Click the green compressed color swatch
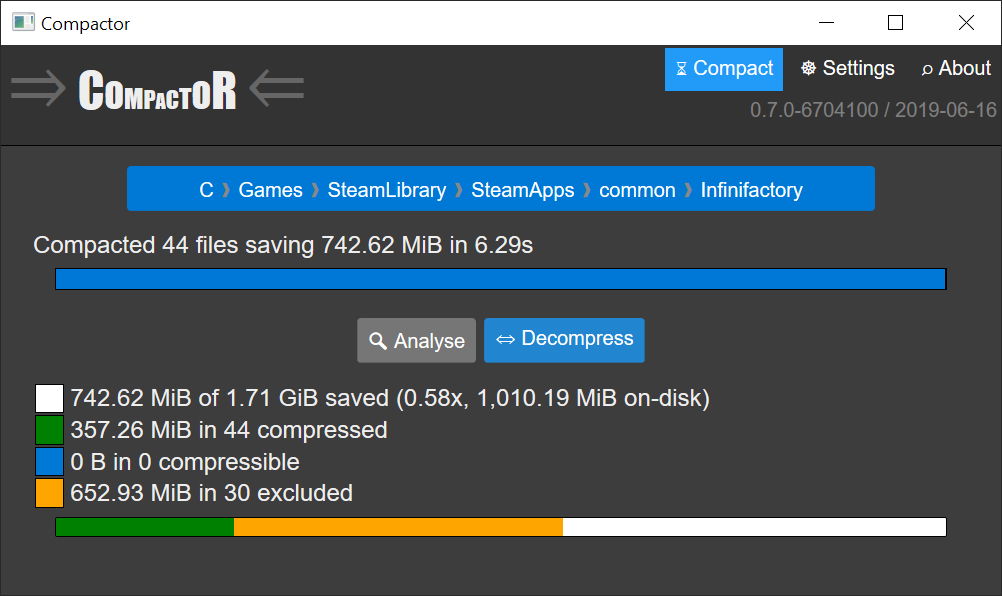Screen dimensions: 1002x596 (x=49, y=430)
